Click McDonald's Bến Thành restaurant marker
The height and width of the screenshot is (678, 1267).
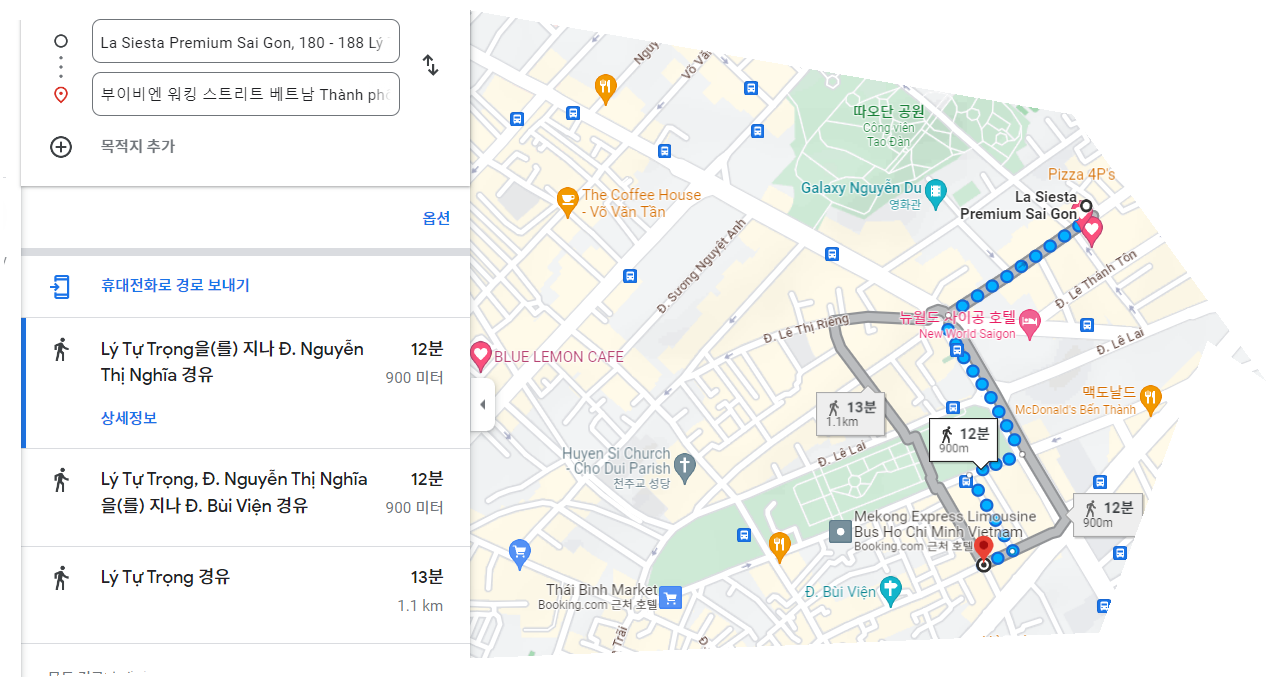point(1151,401)
